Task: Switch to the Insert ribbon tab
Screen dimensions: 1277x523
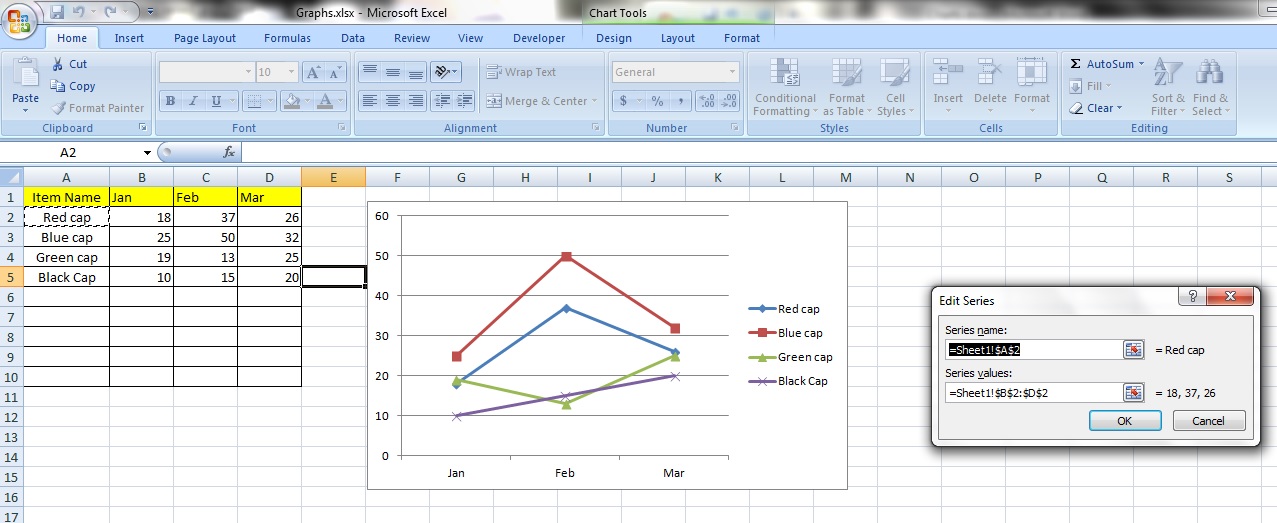Action: coord(129,38)
